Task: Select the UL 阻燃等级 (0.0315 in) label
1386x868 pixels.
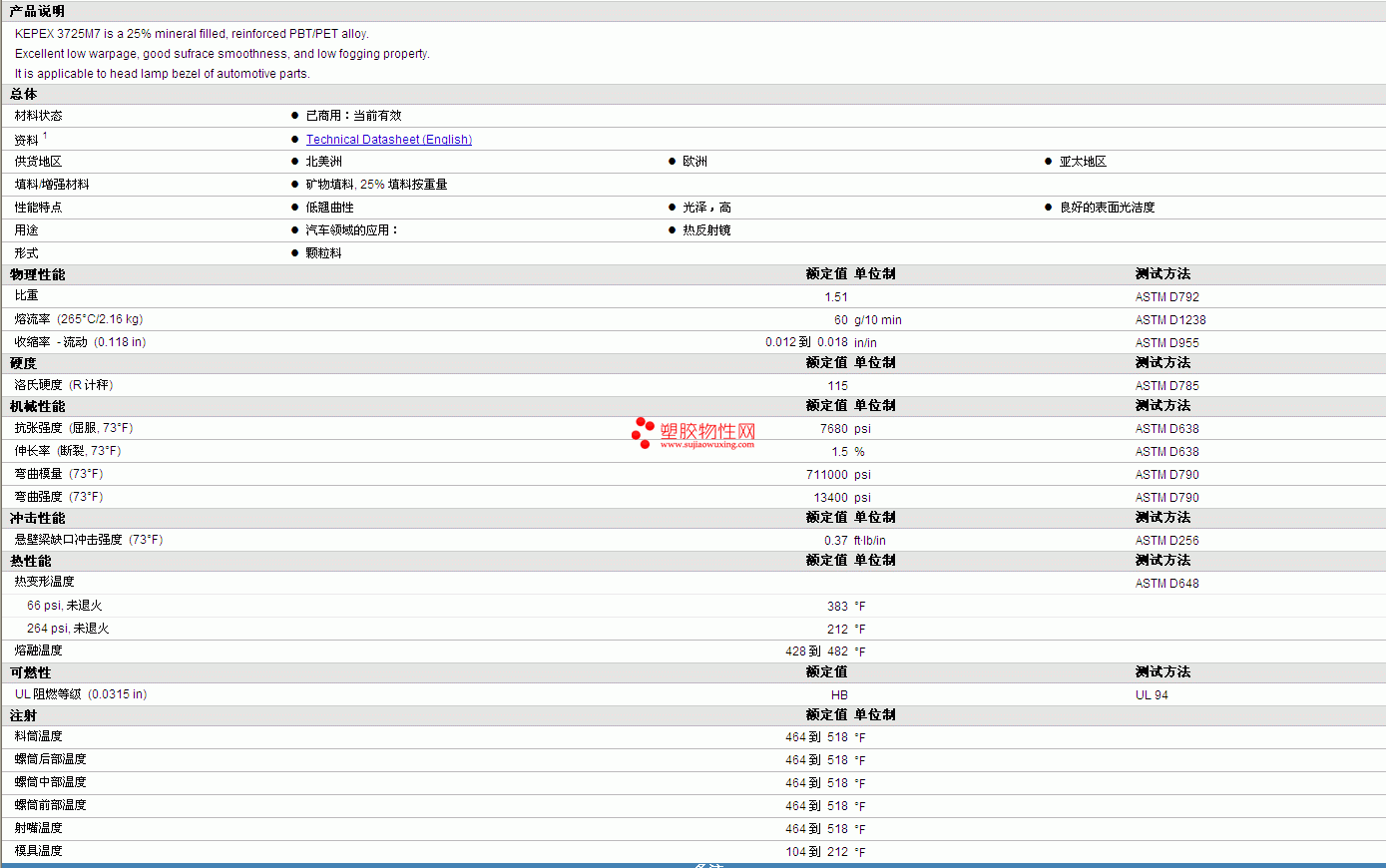Action: [x=81, y=694]
